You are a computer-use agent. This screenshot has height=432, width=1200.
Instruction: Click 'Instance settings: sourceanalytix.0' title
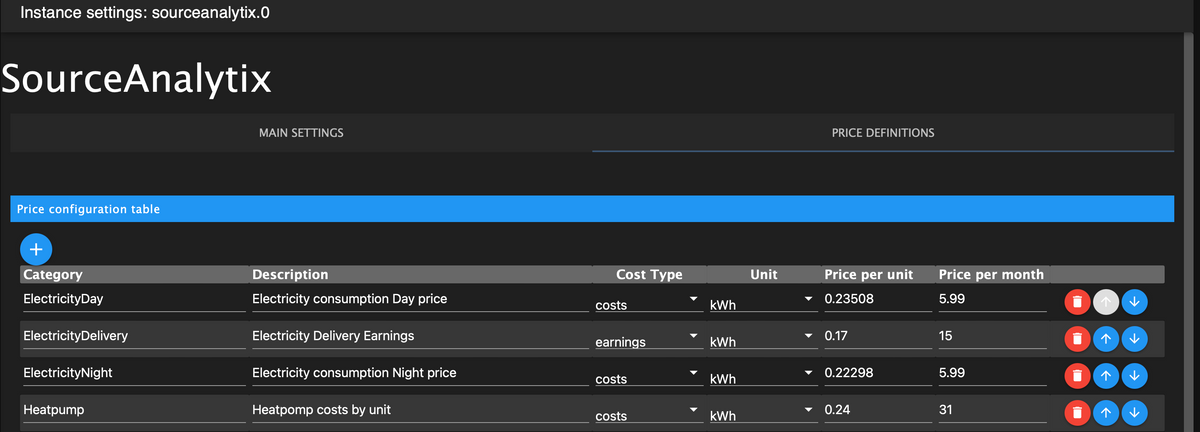click(x=145, y=14)
